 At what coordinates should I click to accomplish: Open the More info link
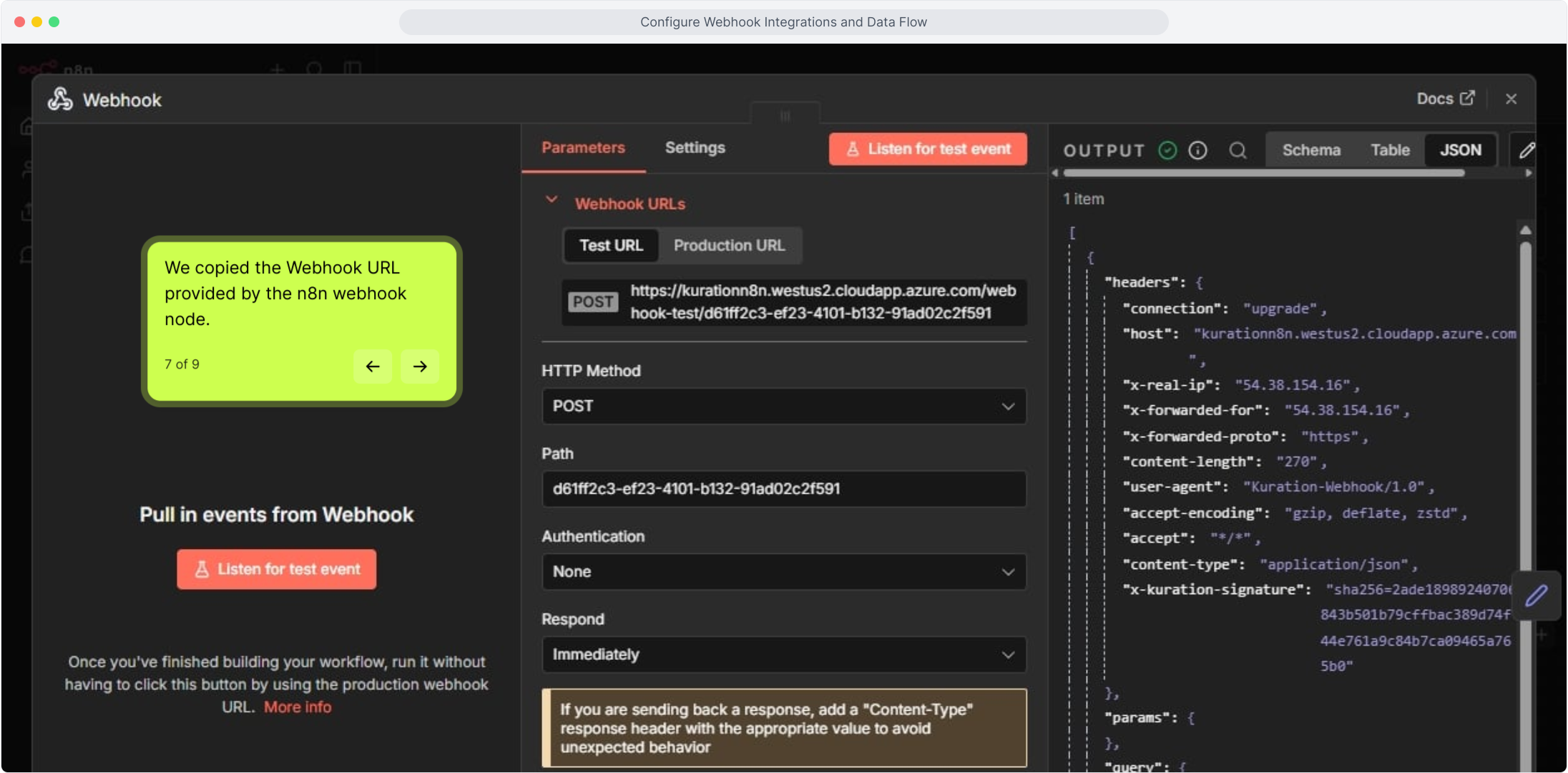[x=298, y=707]
